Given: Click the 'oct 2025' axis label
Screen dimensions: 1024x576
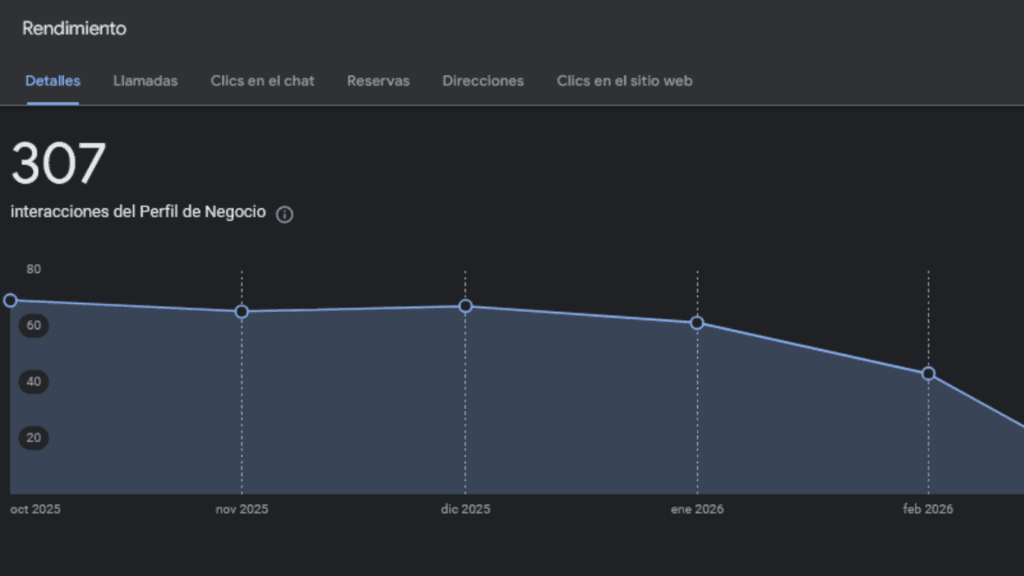Looking at the screenshot, I should 35,509.
